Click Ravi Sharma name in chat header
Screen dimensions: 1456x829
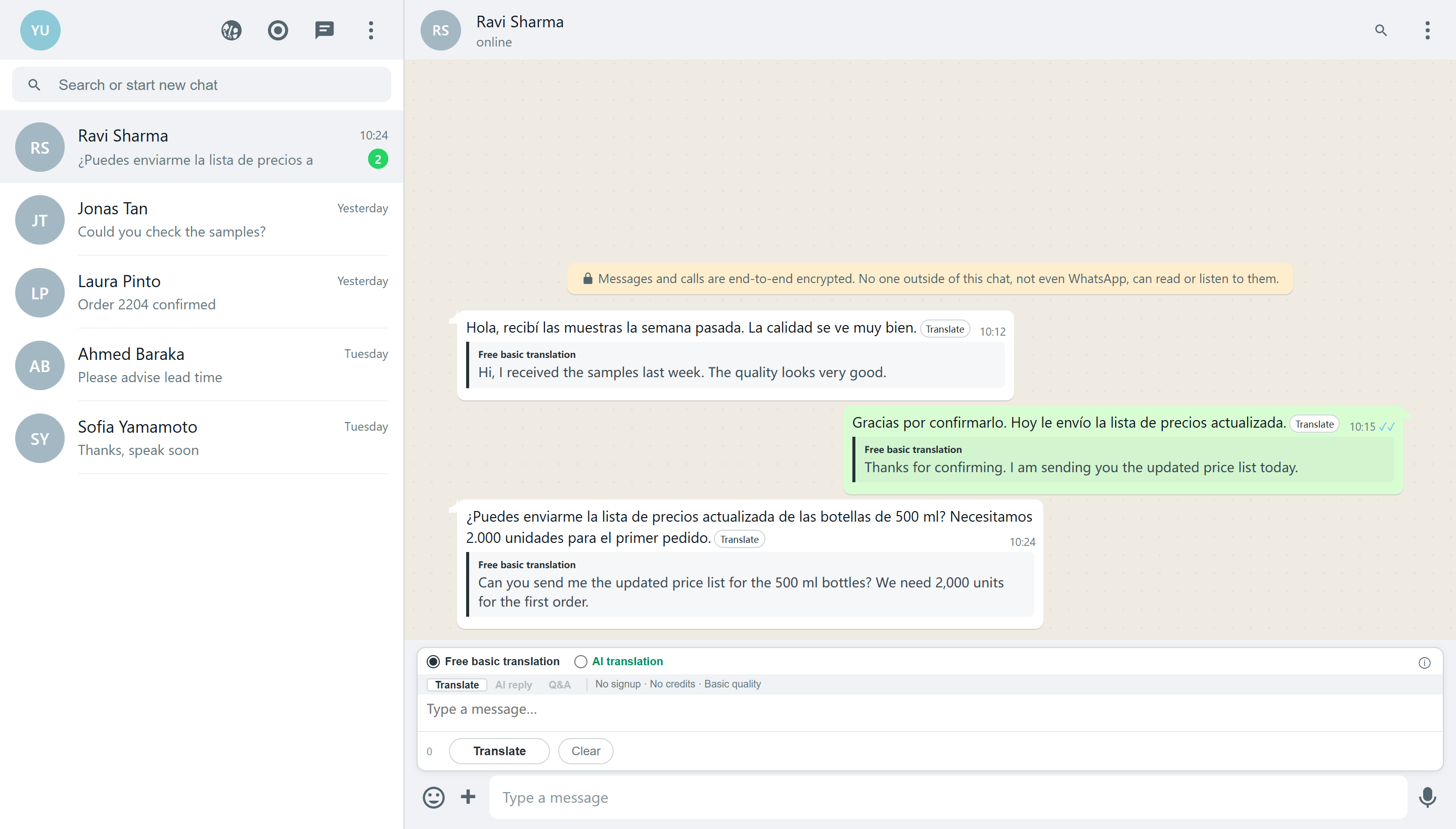(519, 22)
